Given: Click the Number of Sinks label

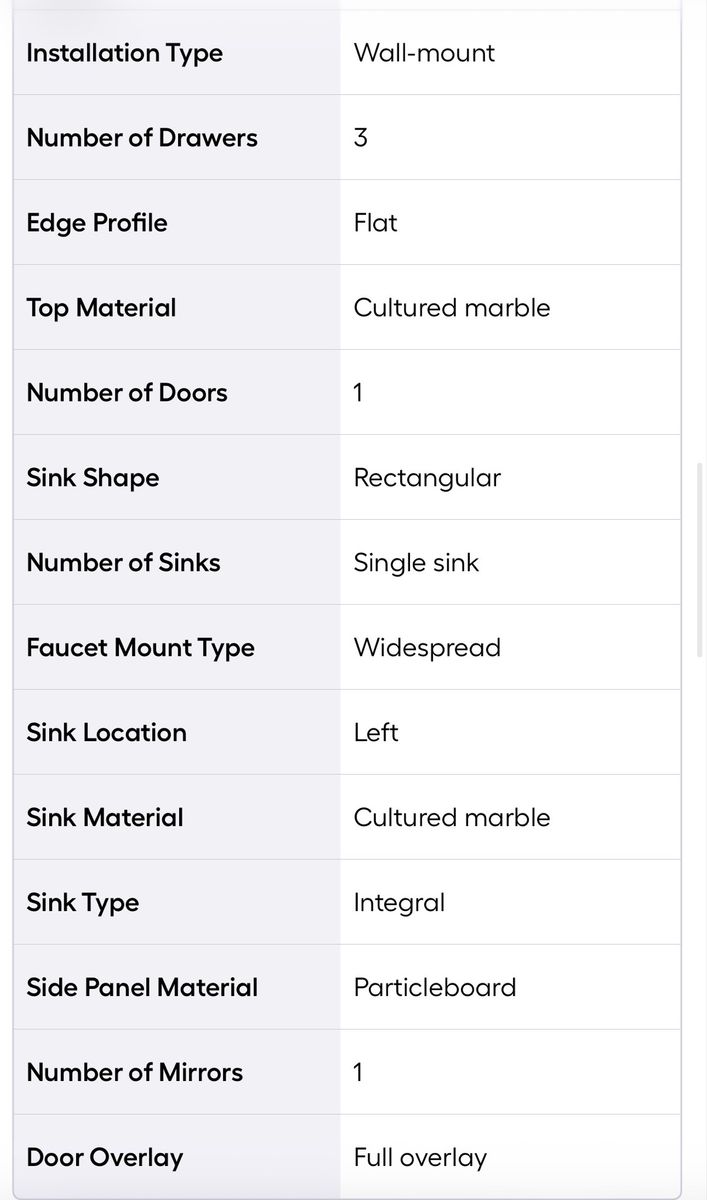Looking at the screenshot, I should pos(123,563).
